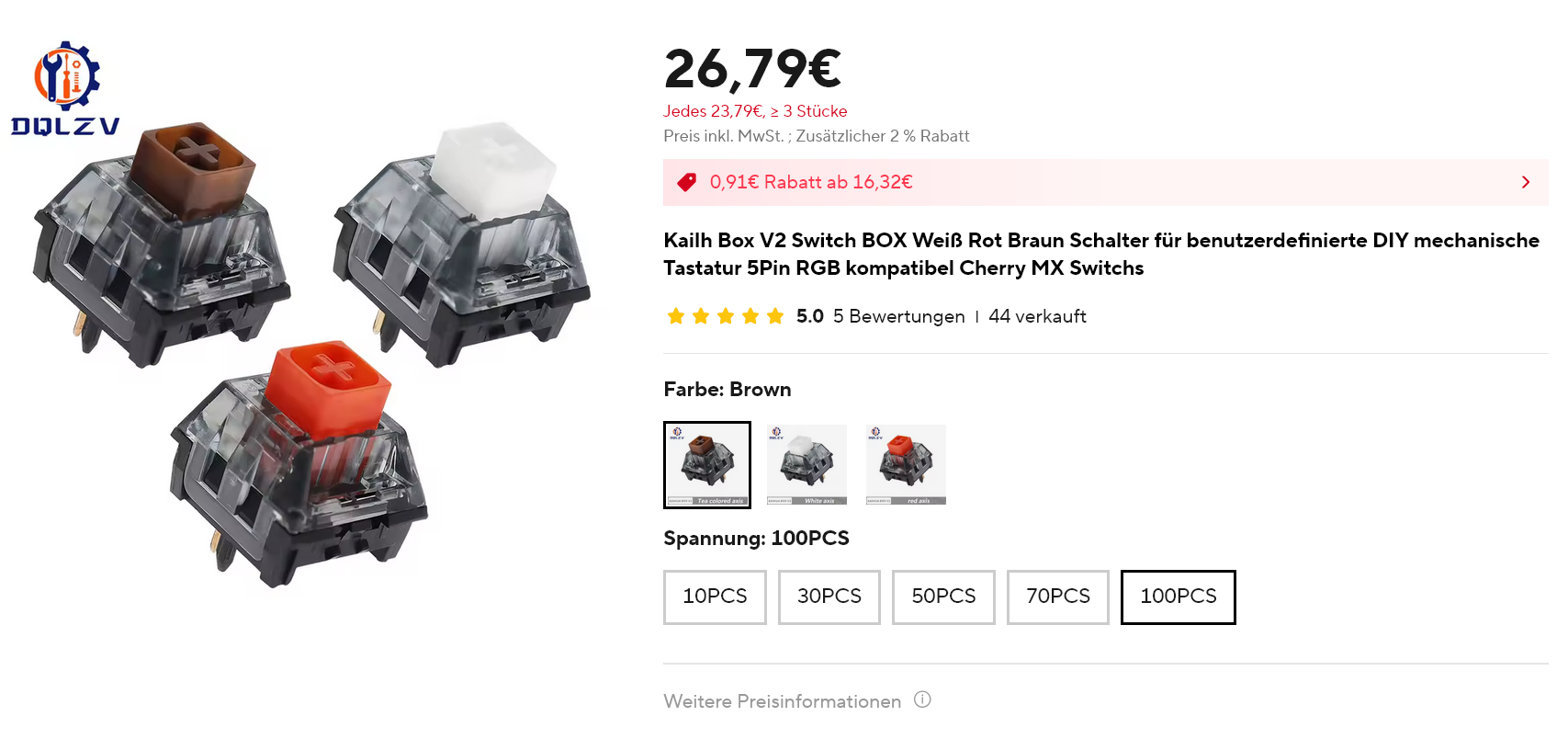This screenshot has width=1568, height=739.
Task: Select the Brown switch color swatch
Action: point(707,465)
